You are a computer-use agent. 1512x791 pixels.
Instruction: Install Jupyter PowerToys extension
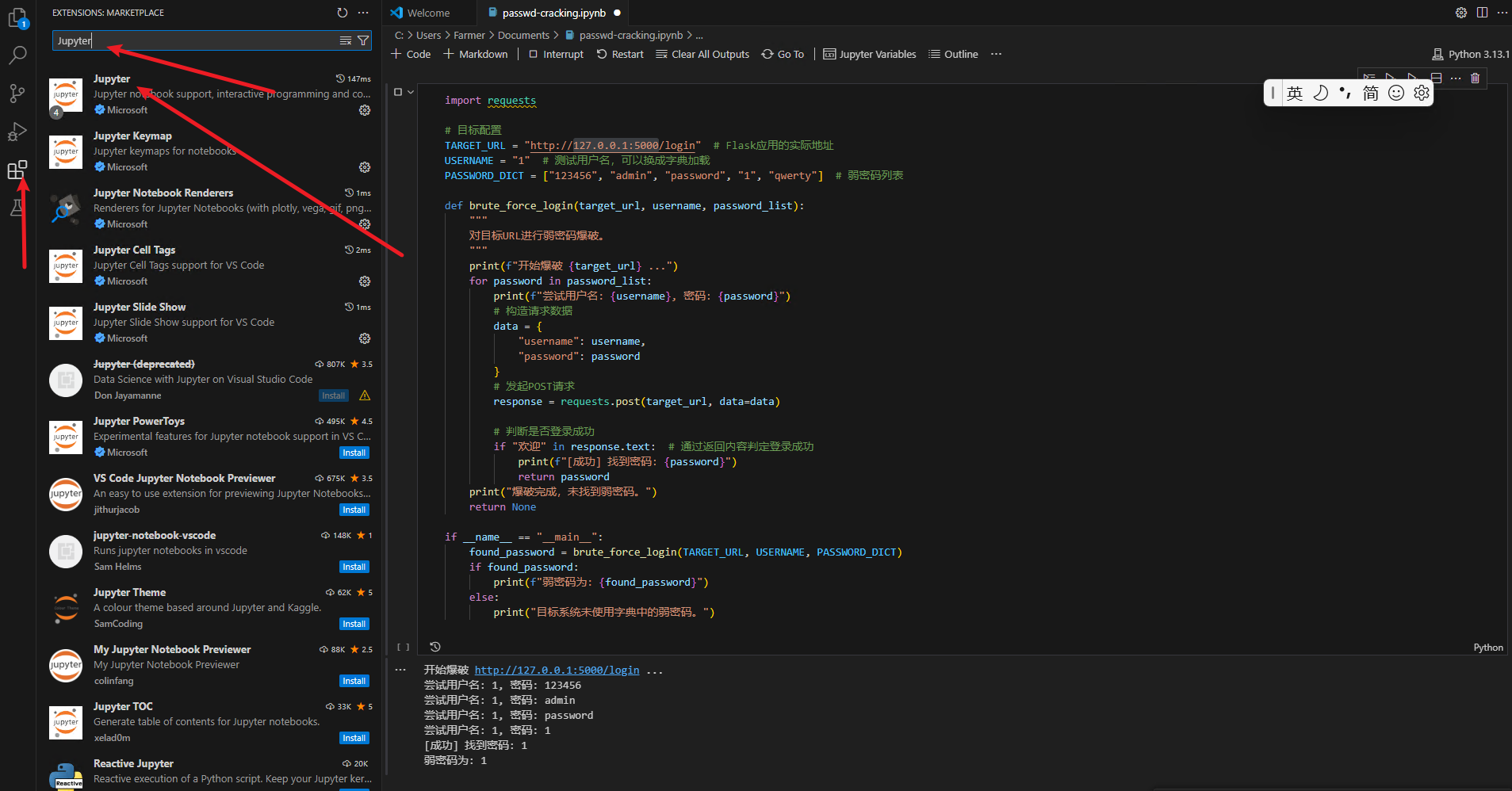354,453
